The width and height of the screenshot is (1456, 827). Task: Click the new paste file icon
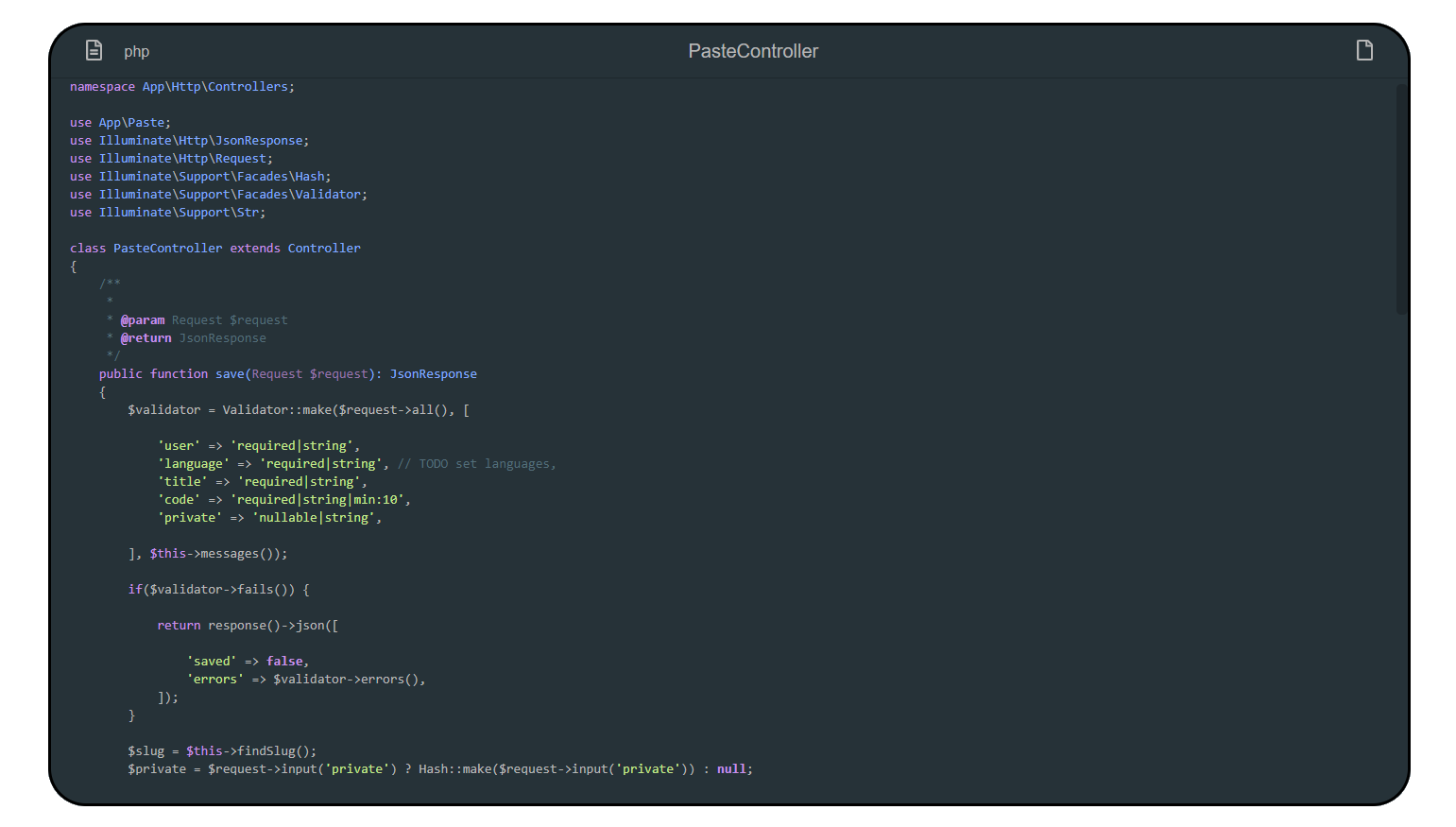point(1364,50)
